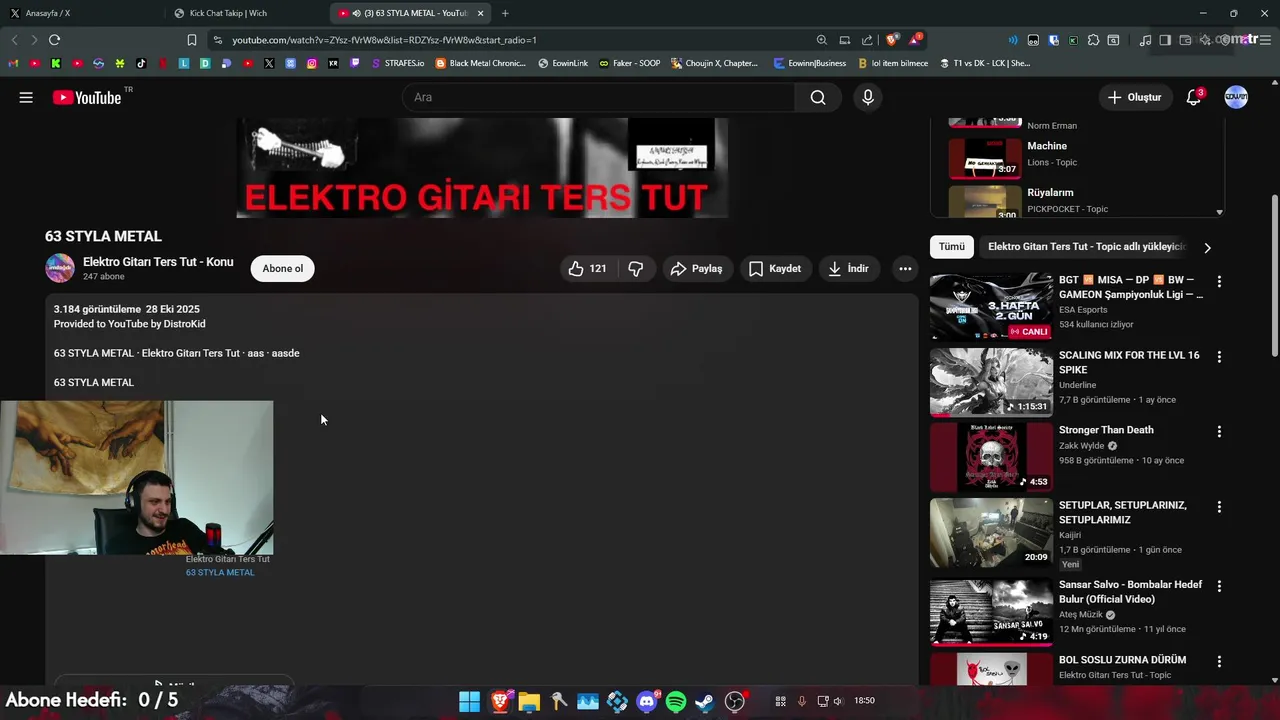
Task: Open the account avatar menu
Action: [x=1236, y=97]
